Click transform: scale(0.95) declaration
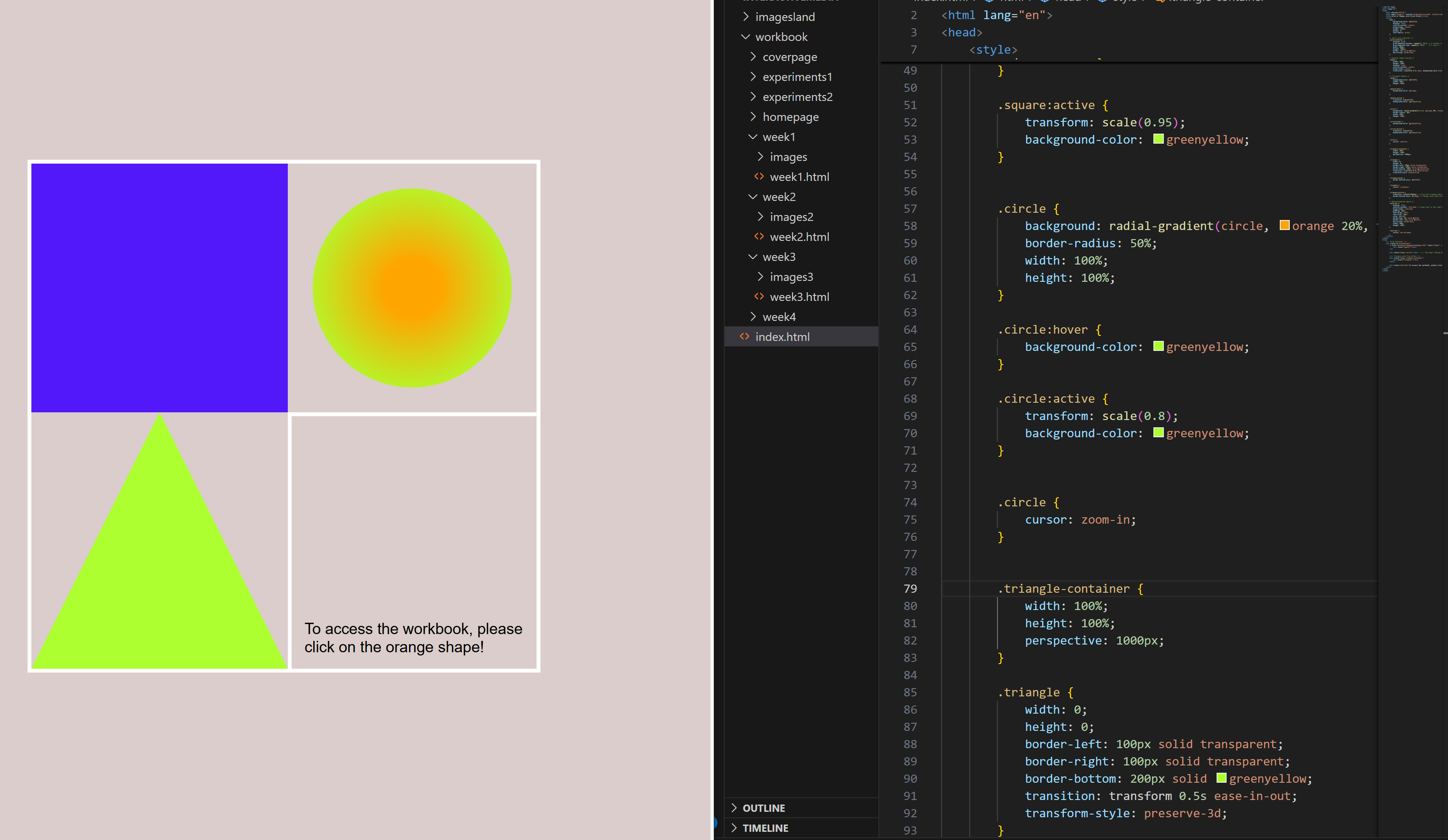The image size is (1448, 840). tap(1104, 122)
